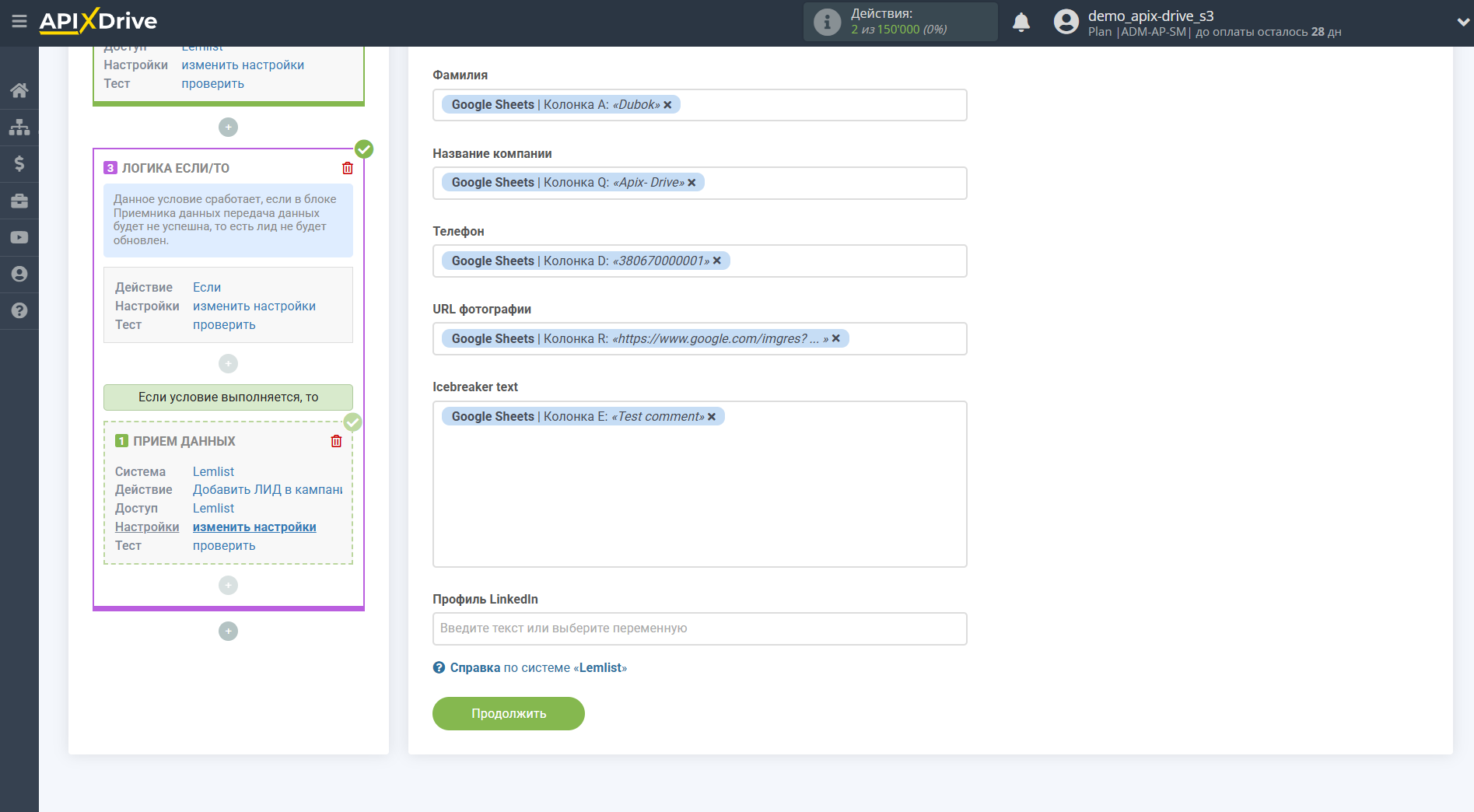This screenshot has height=812, width=1474.
Task: Add a block below the purple logic container
Action: 228,631
